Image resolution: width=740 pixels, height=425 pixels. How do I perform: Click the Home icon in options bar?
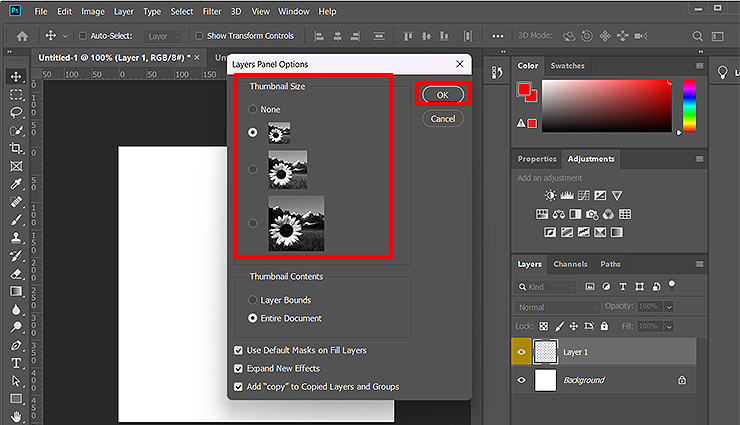(x=22, y=36)
